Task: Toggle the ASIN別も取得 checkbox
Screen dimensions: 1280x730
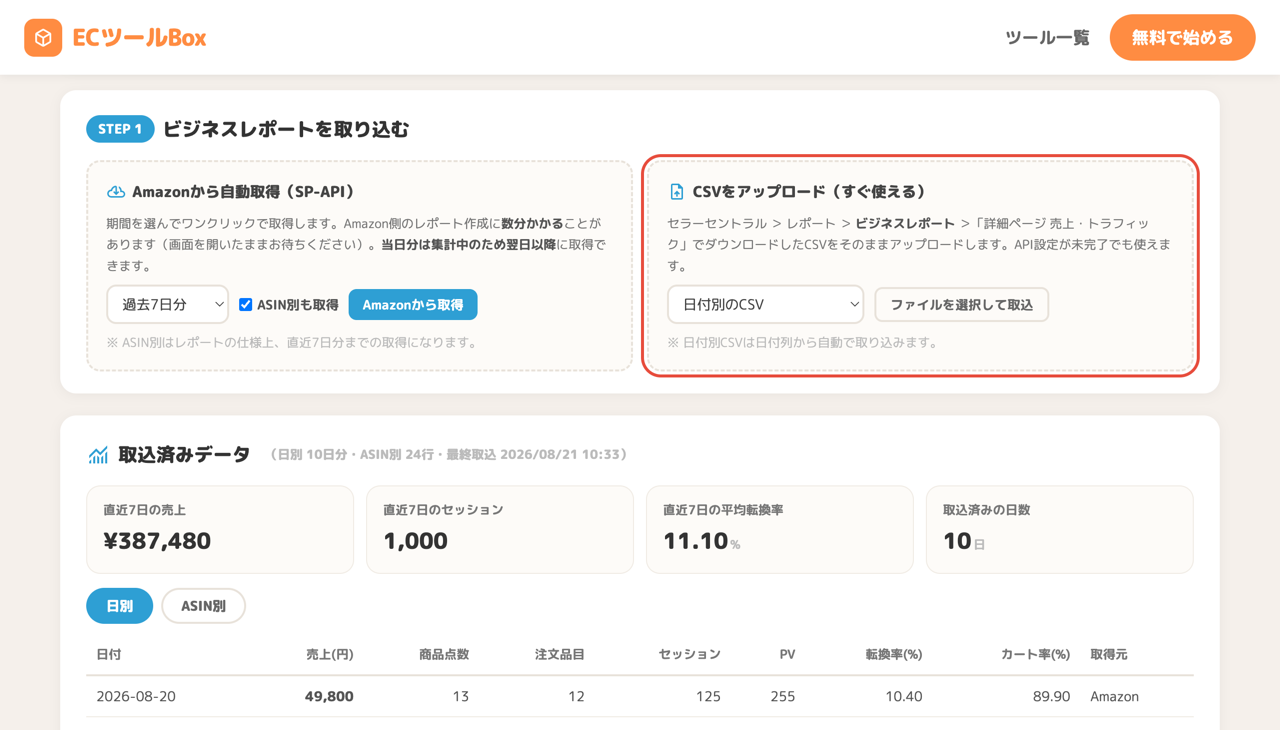Action: click(x=245, y=305)
